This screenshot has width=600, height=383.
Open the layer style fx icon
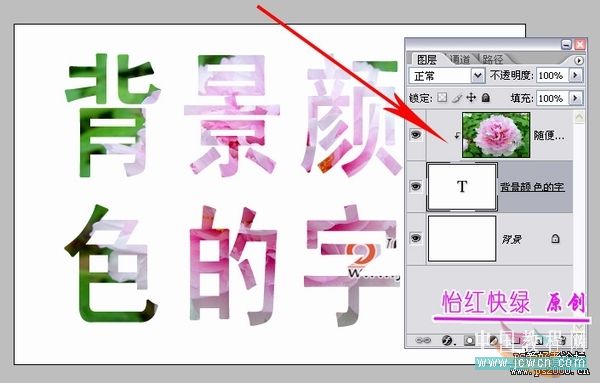click(x=447, y=340)
